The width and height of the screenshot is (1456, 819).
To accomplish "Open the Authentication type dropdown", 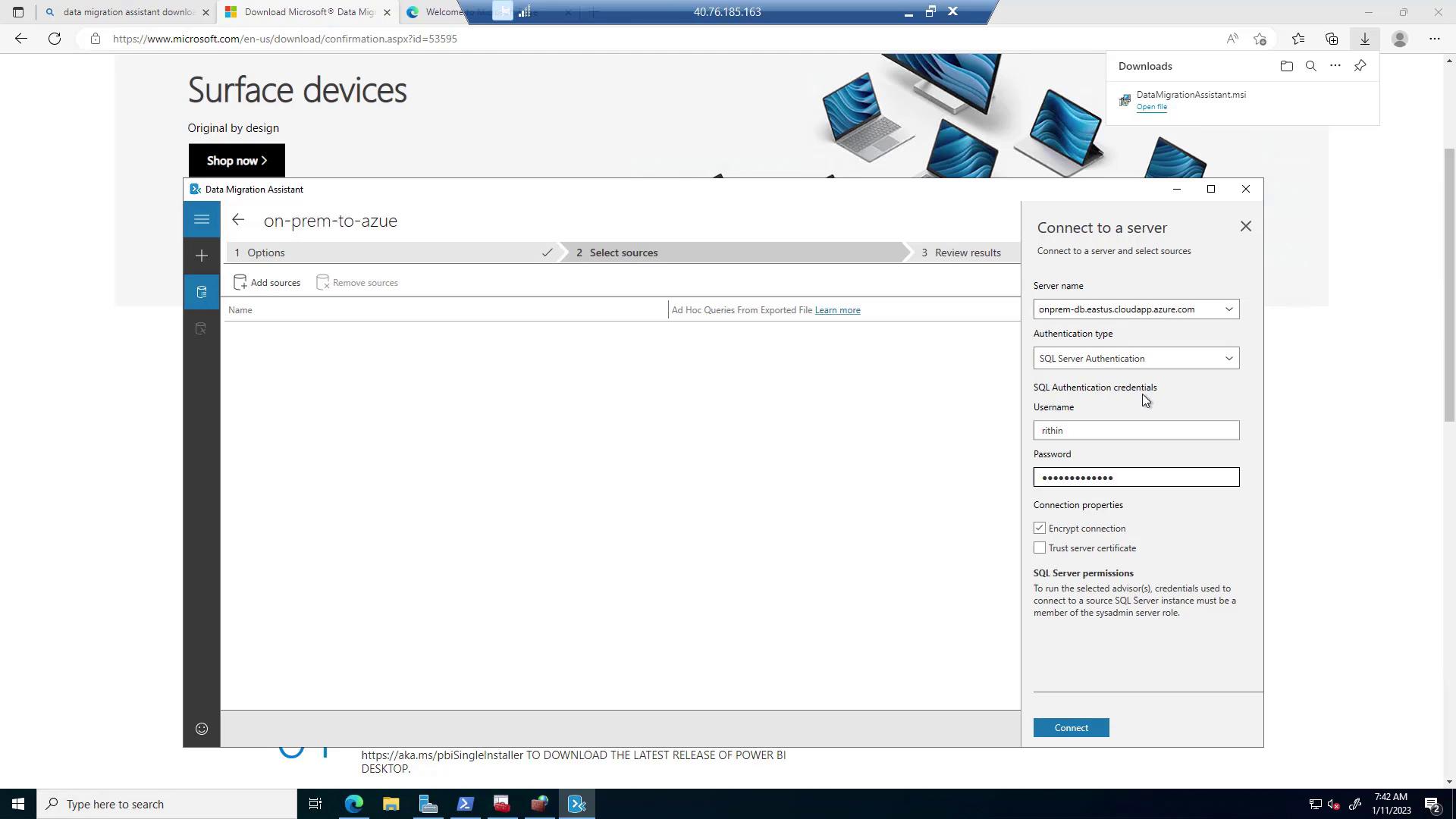I will click(x=1228, y=359).
